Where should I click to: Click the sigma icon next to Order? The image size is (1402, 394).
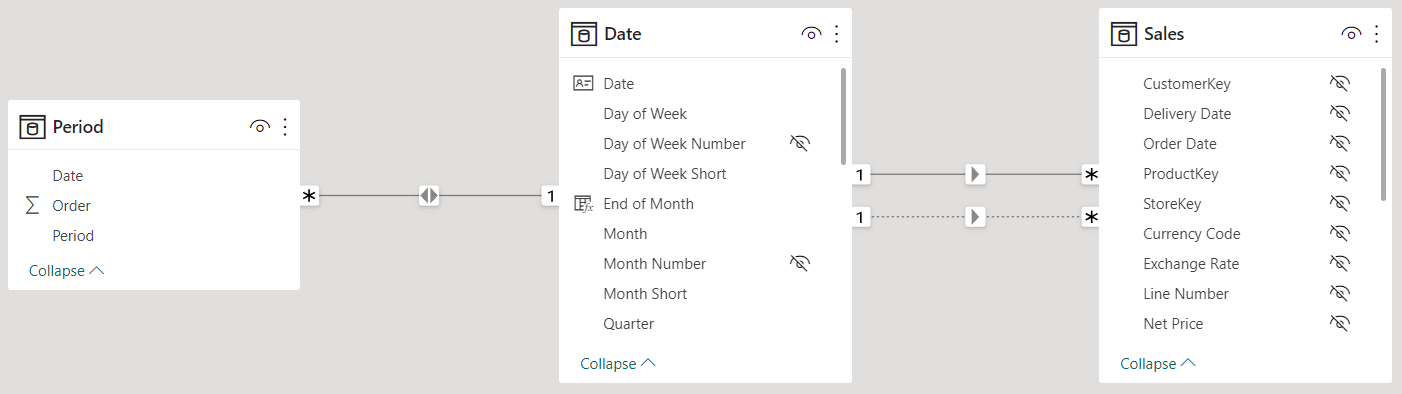(x=32, y=206)
